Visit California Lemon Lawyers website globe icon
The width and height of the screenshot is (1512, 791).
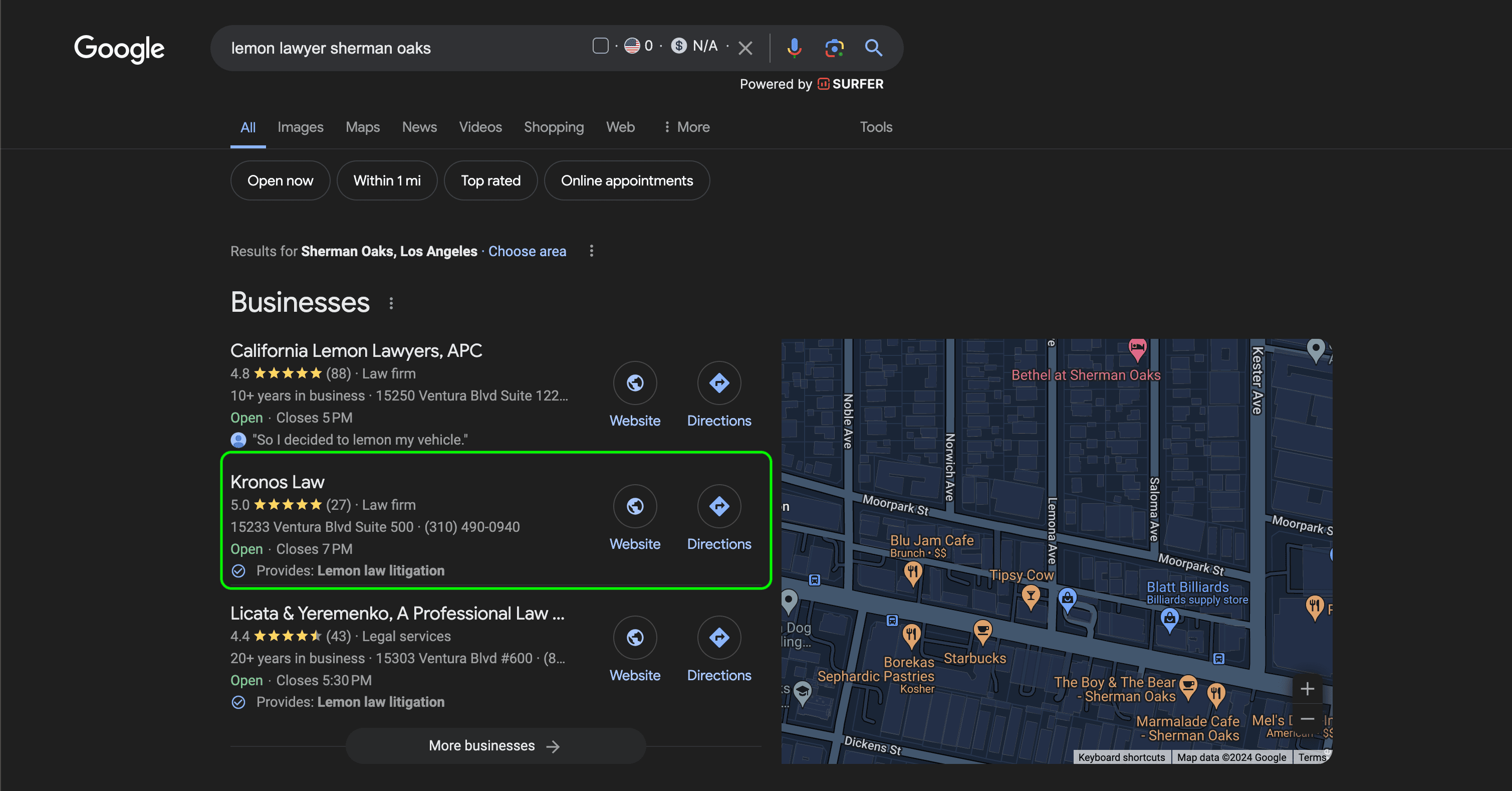click(634, 383)
